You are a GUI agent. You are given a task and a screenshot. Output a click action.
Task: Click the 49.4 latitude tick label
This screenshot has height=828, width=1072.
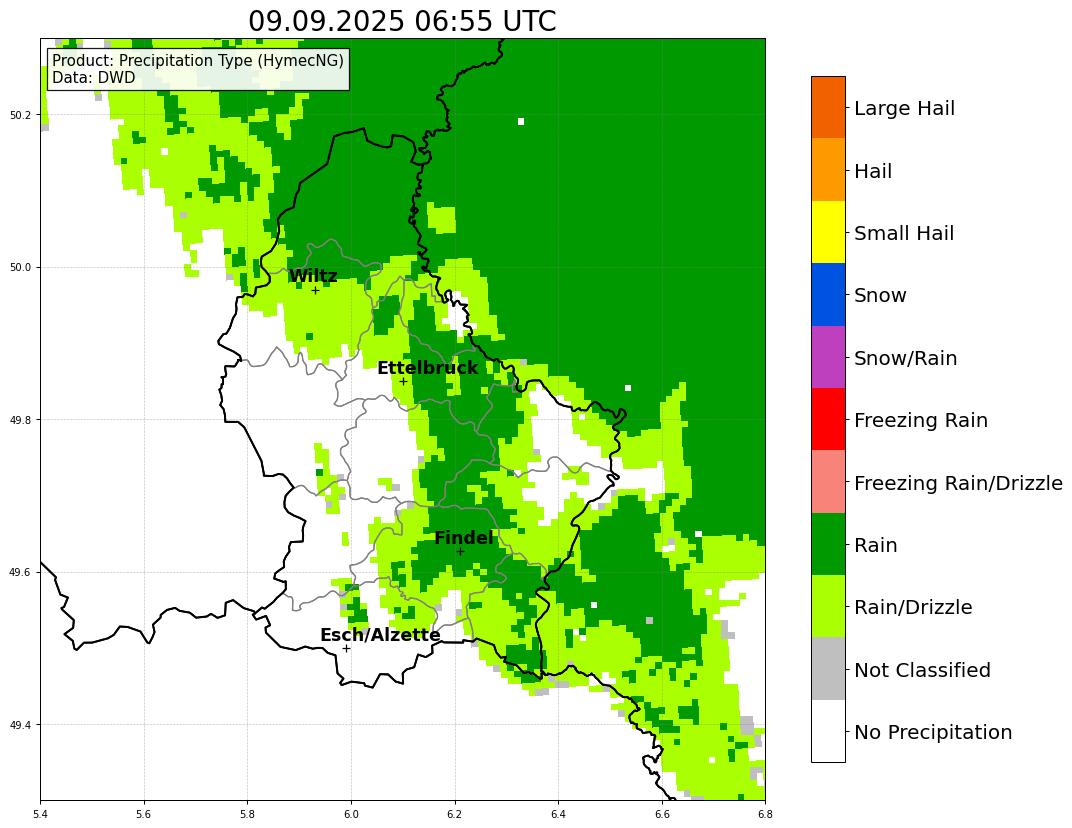pos(22,725)
